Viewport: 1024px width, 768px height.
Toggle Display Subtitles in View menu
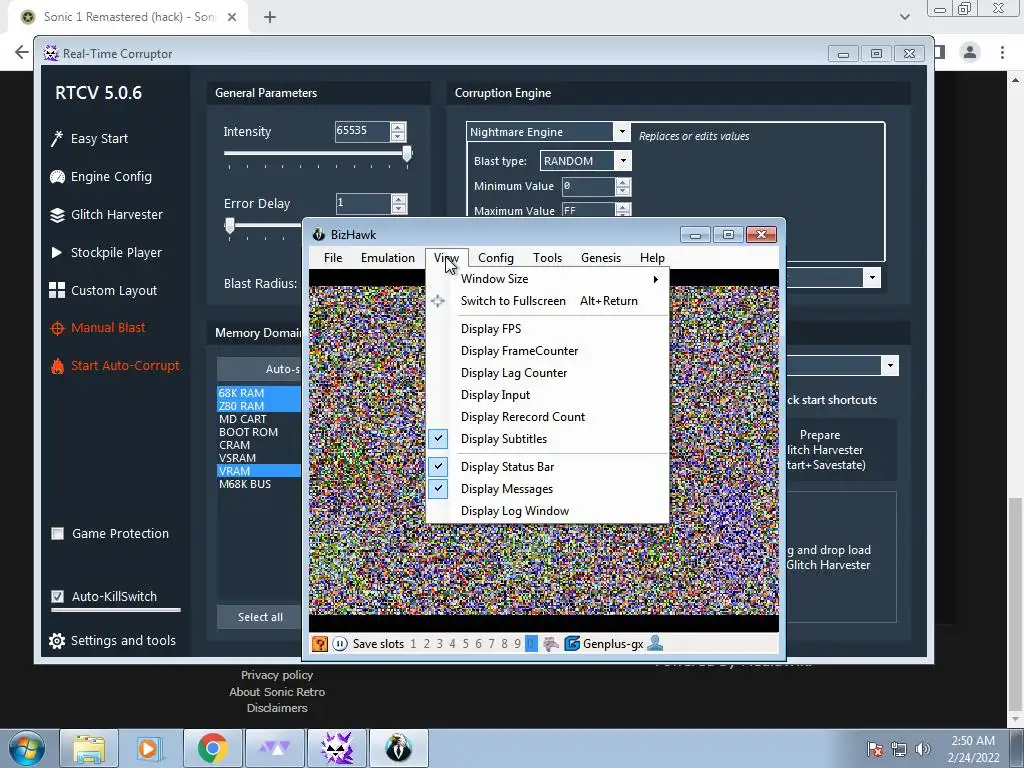[549, 439]
